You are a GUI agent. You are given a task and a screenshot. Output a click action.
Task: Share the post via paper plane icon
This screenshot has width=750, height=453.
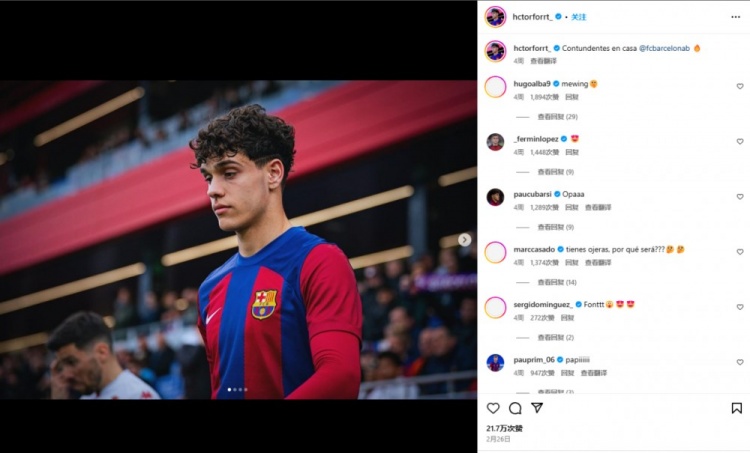537,408
